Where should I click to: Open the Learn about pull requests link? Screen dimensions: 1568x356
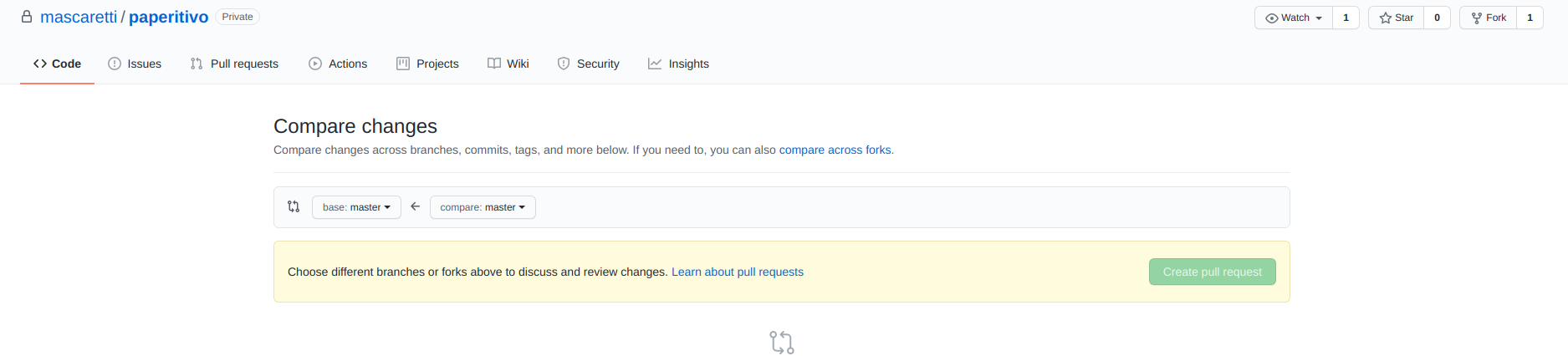pos(738,272)
